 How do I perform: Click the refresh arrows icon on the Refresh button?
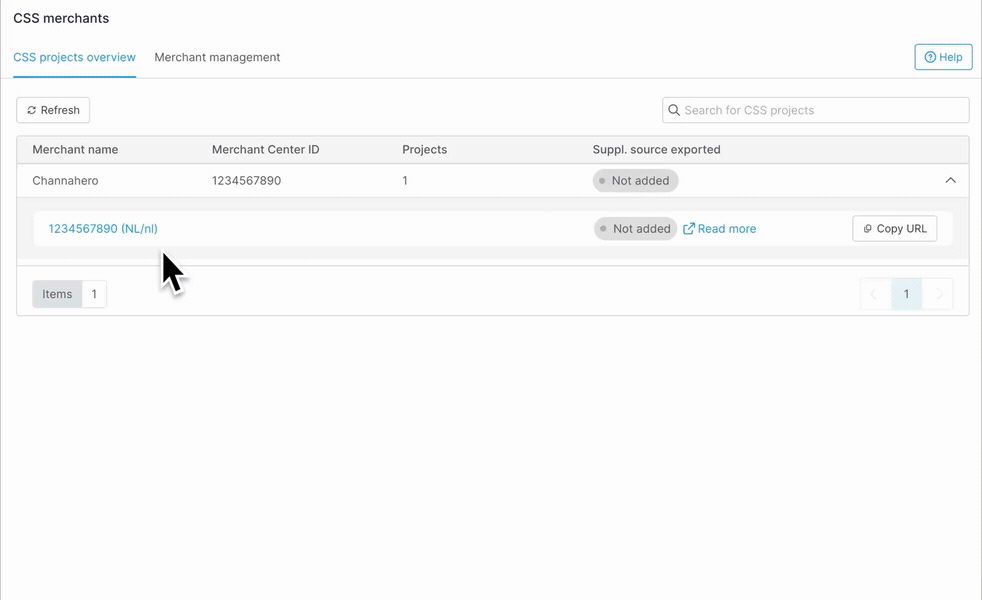point(32,110)
